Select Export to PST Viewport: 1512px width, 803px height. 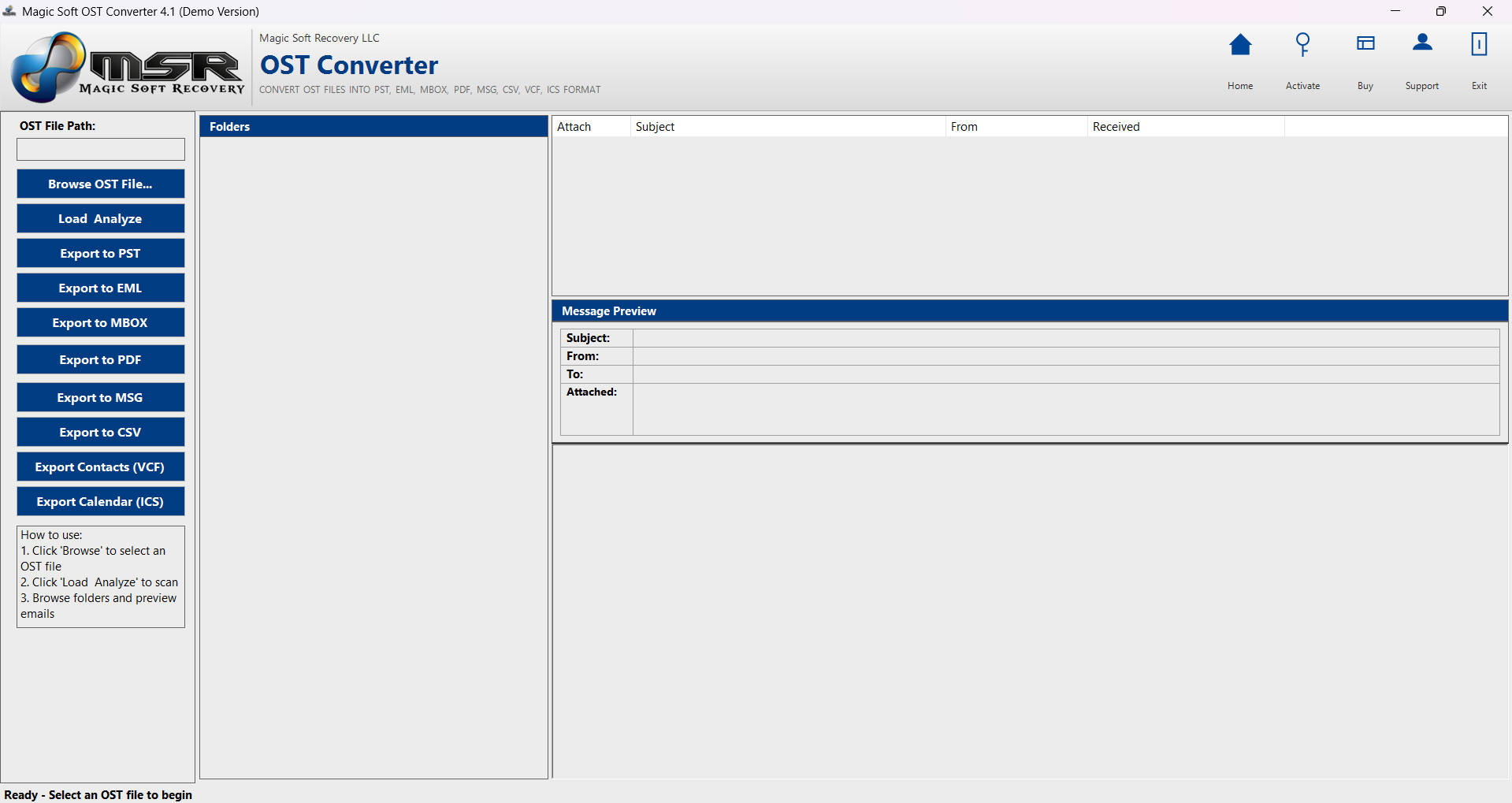[x=101, y=253]
